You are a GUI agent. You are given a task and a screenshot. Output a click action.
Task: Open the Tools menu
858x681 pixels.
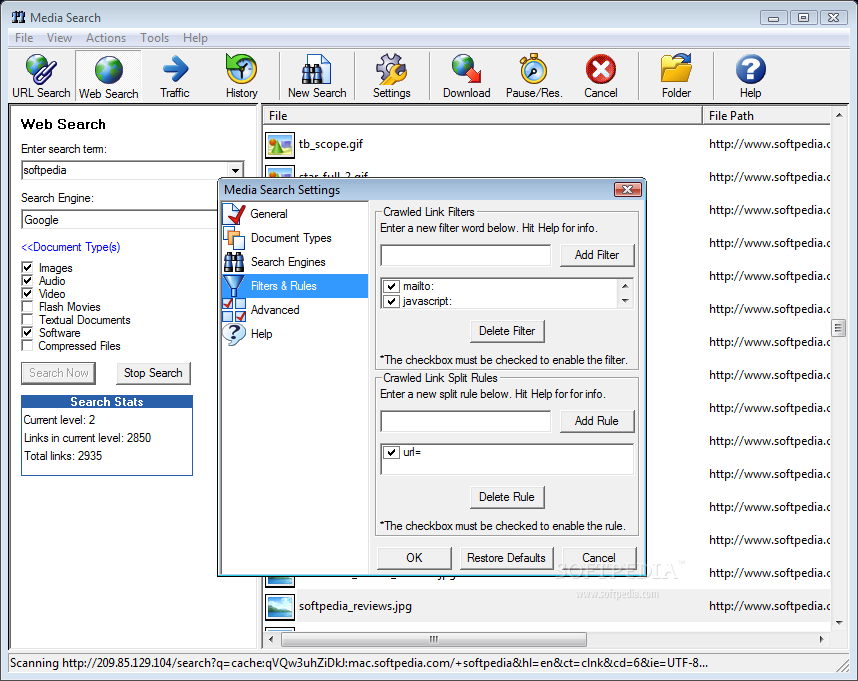154,38
